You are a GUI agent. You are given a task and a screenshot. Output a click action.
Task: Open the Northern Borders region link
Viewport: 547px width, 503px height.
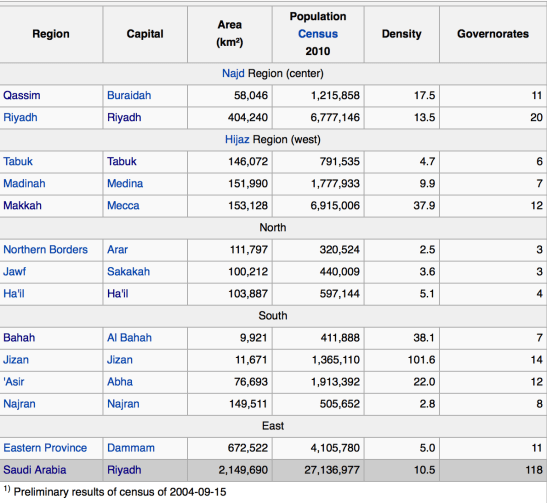[x=45, y=250]
